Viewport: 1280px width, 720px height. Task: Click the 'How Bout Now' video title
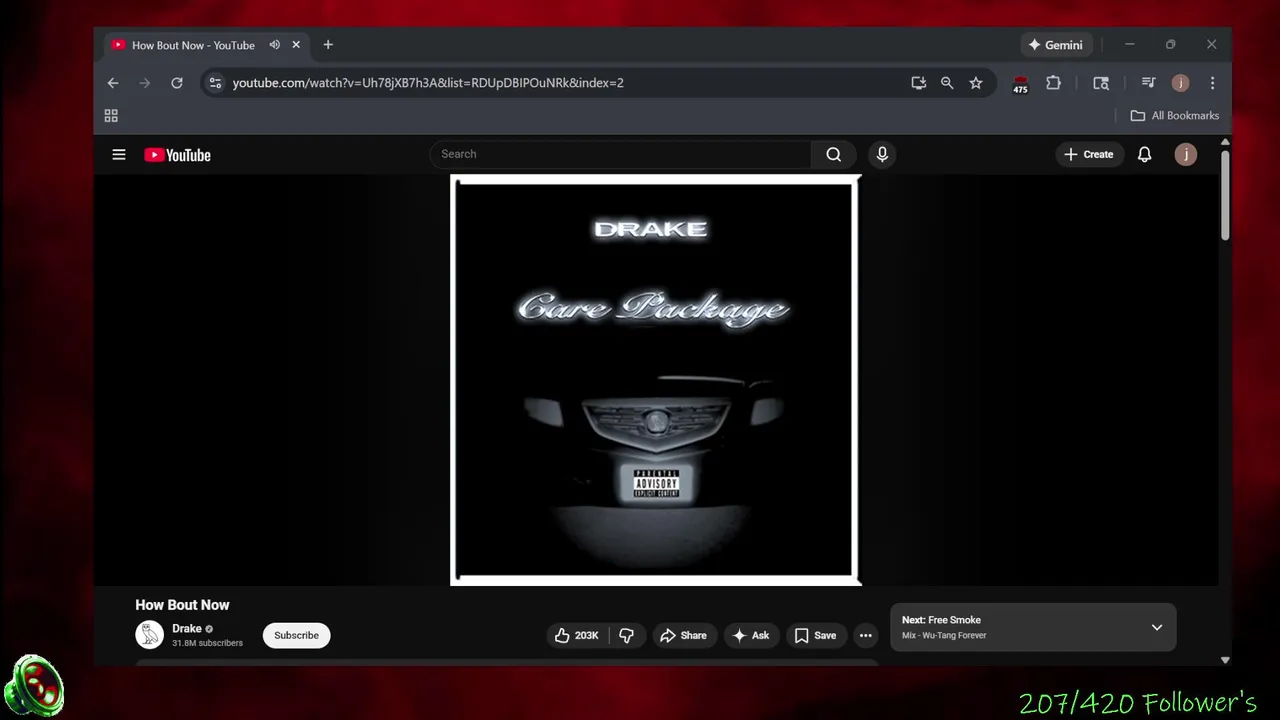point(182,605)
